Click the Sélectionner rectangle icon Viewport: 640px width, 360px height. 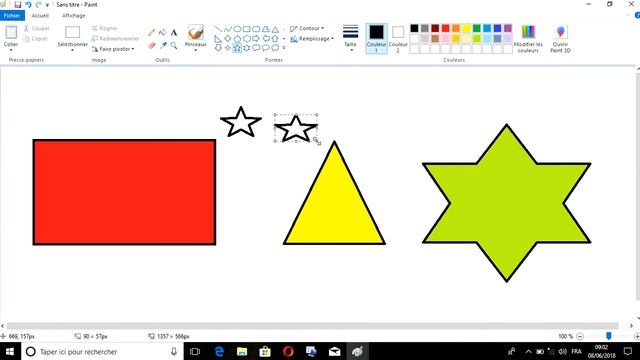tap(72, 32)
